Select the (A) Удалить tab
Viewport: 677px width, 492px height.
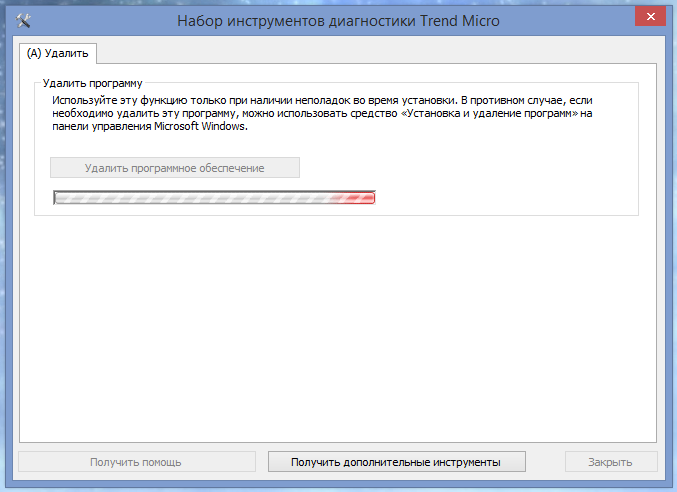(x=58, y=53)
